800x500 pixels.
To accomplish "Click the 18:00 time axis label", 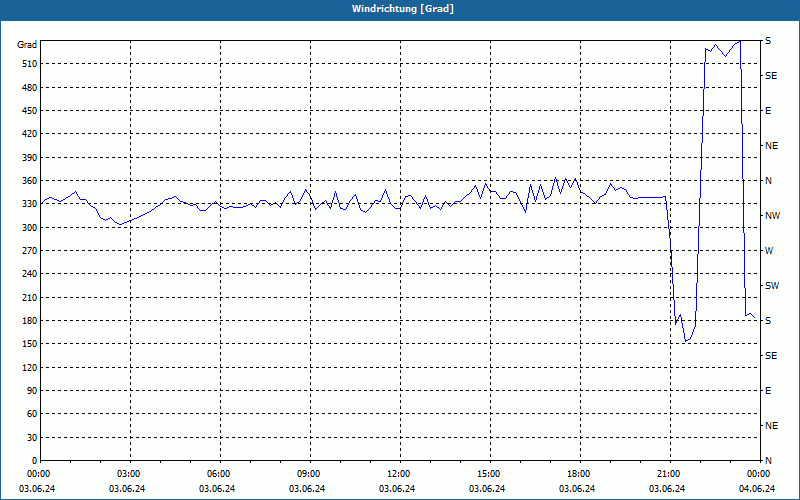I will coord(578,474).
